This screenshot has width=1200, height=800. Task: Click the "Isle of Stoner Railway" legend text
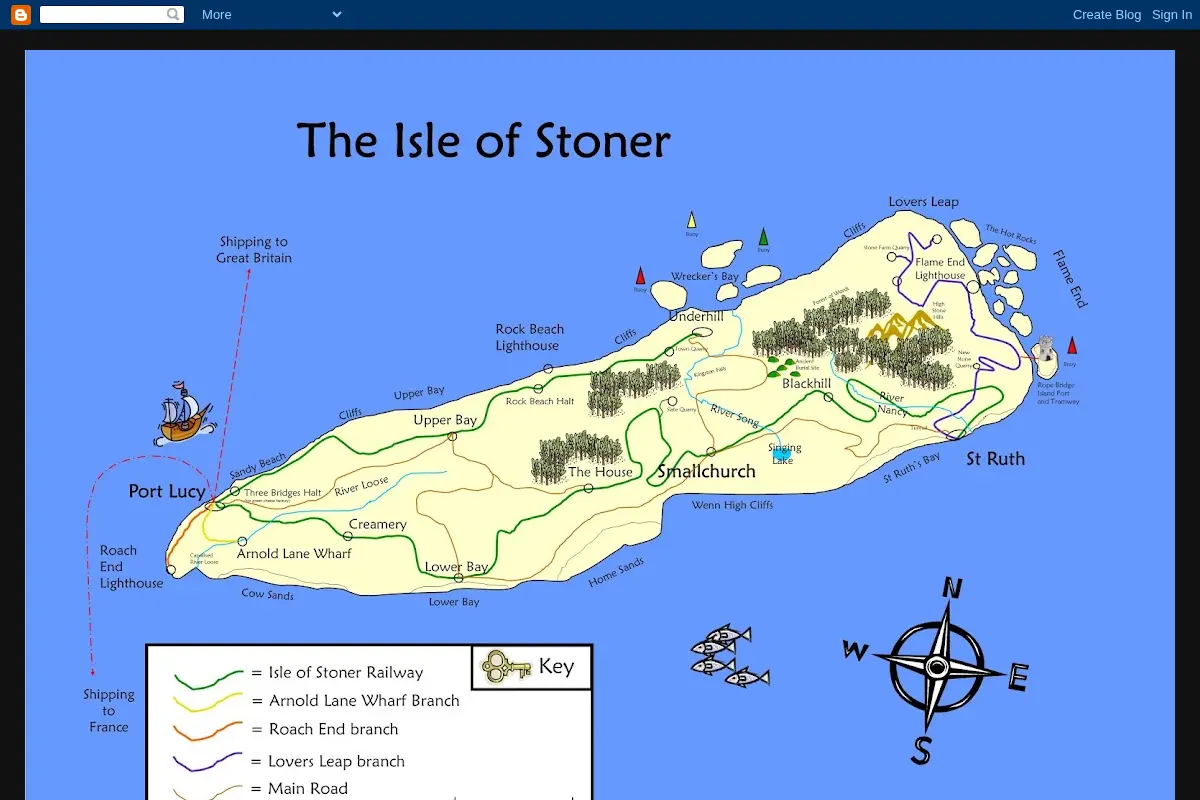tap(345, 673)
